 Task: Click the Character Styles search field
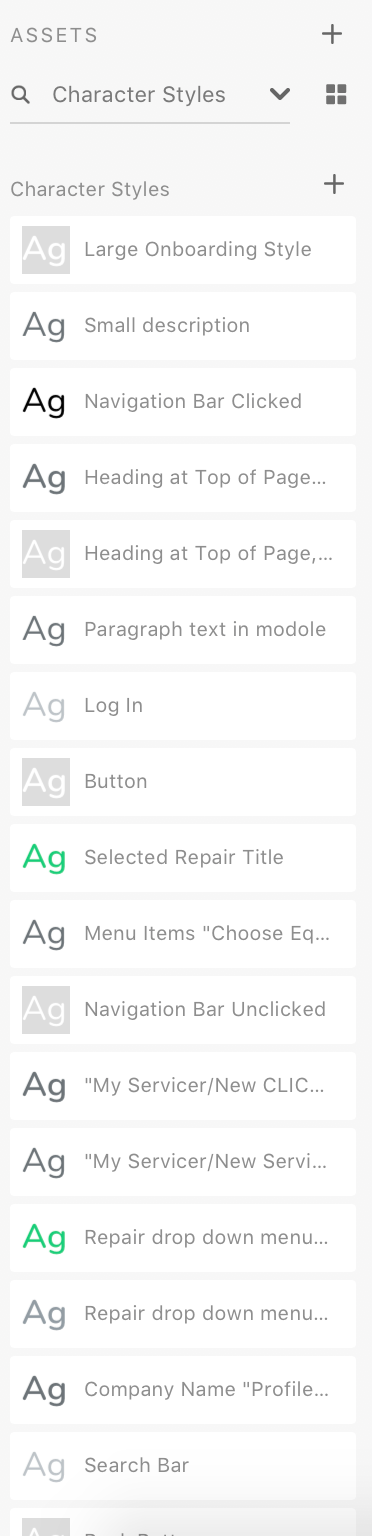point(150,95)
